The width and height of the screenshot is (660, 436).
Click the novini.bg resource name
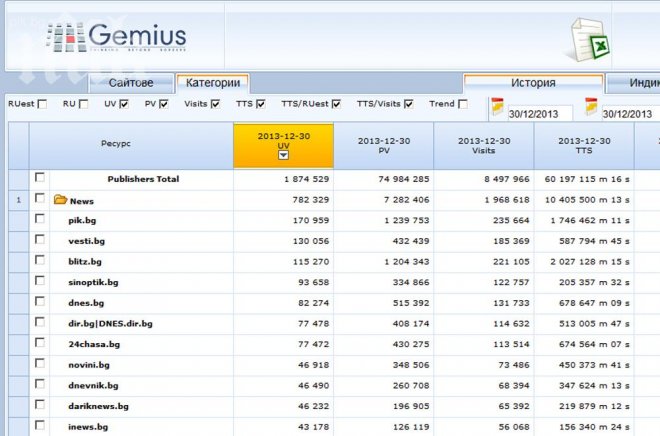coord(89,365)
